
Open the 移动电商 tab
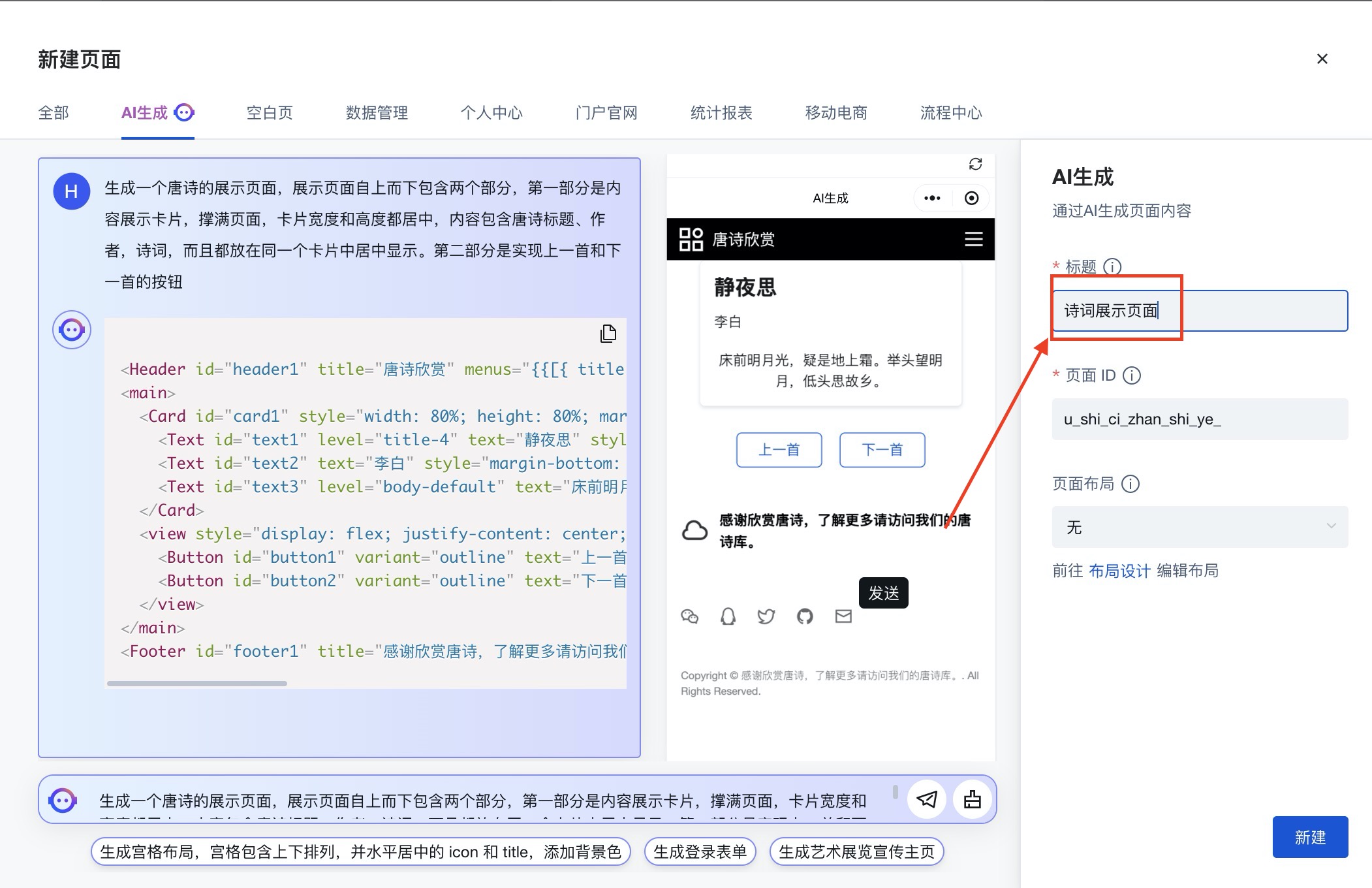(836, 113)
